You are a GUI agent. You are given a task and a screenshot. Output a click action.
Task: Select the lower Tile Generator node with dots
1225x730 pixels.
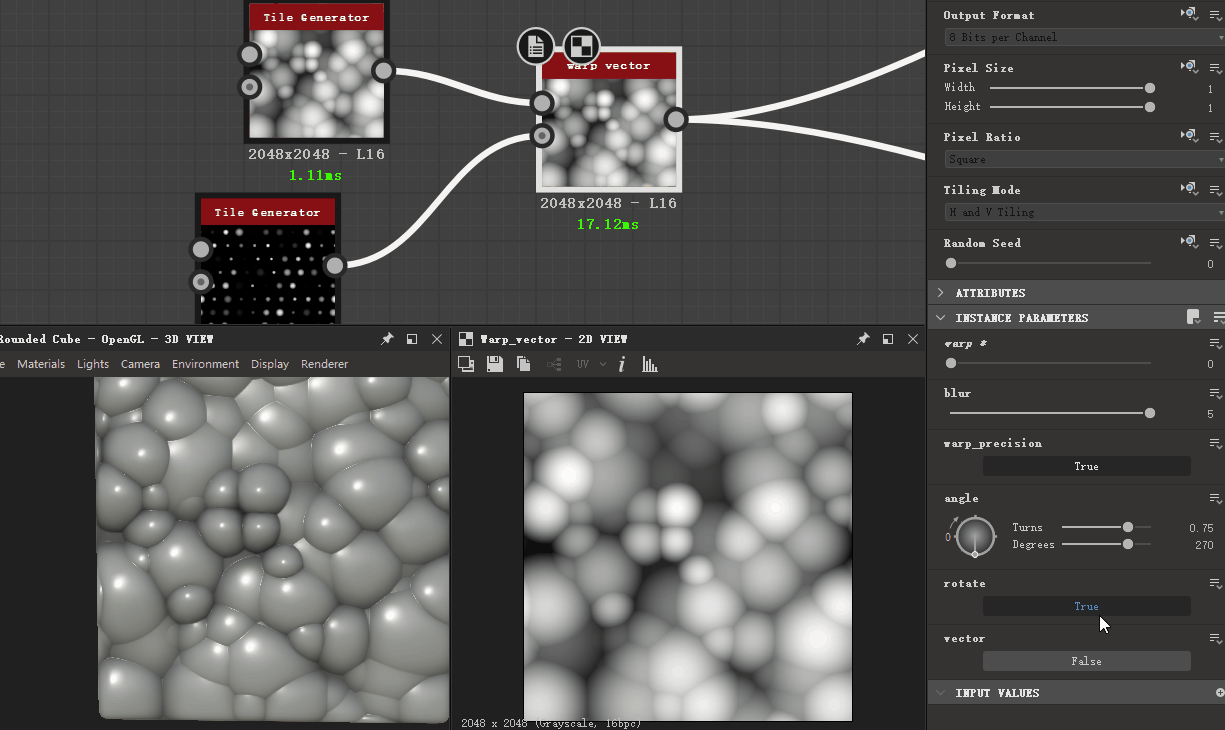(268, 273)
